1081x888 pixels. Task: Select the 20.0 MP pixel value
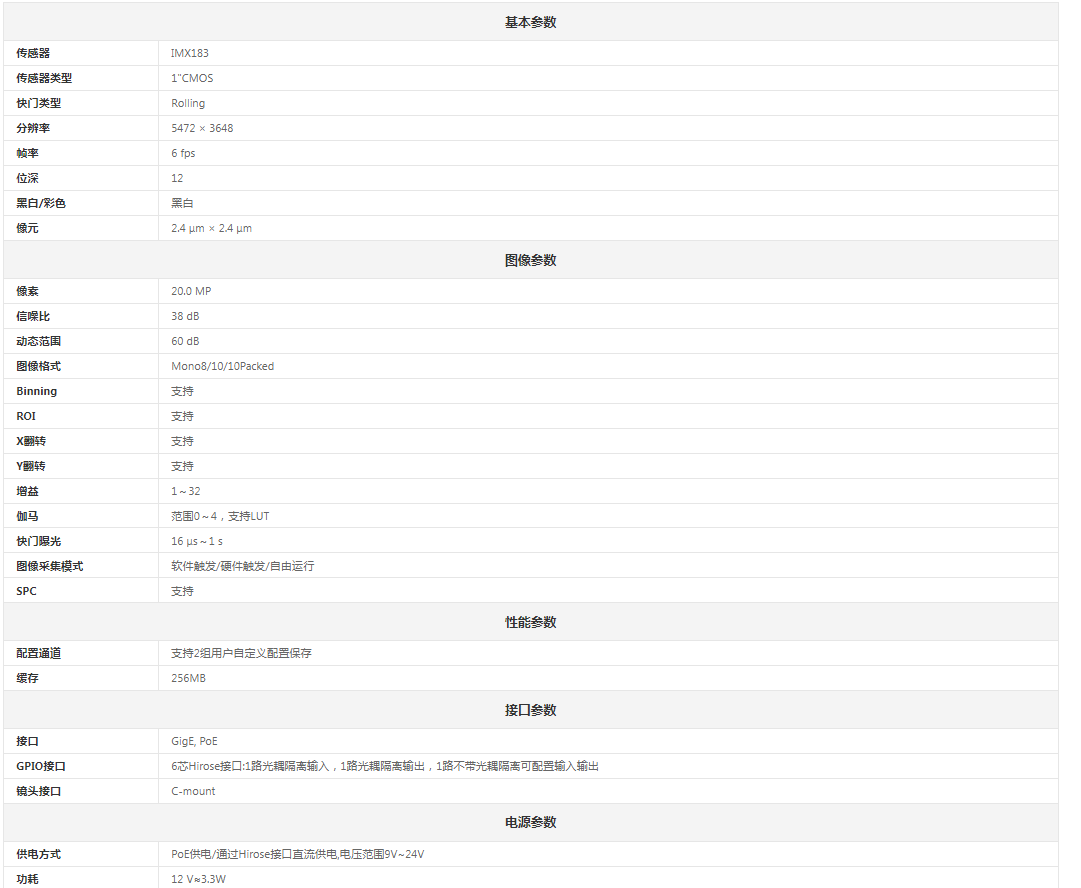point(191,291)
